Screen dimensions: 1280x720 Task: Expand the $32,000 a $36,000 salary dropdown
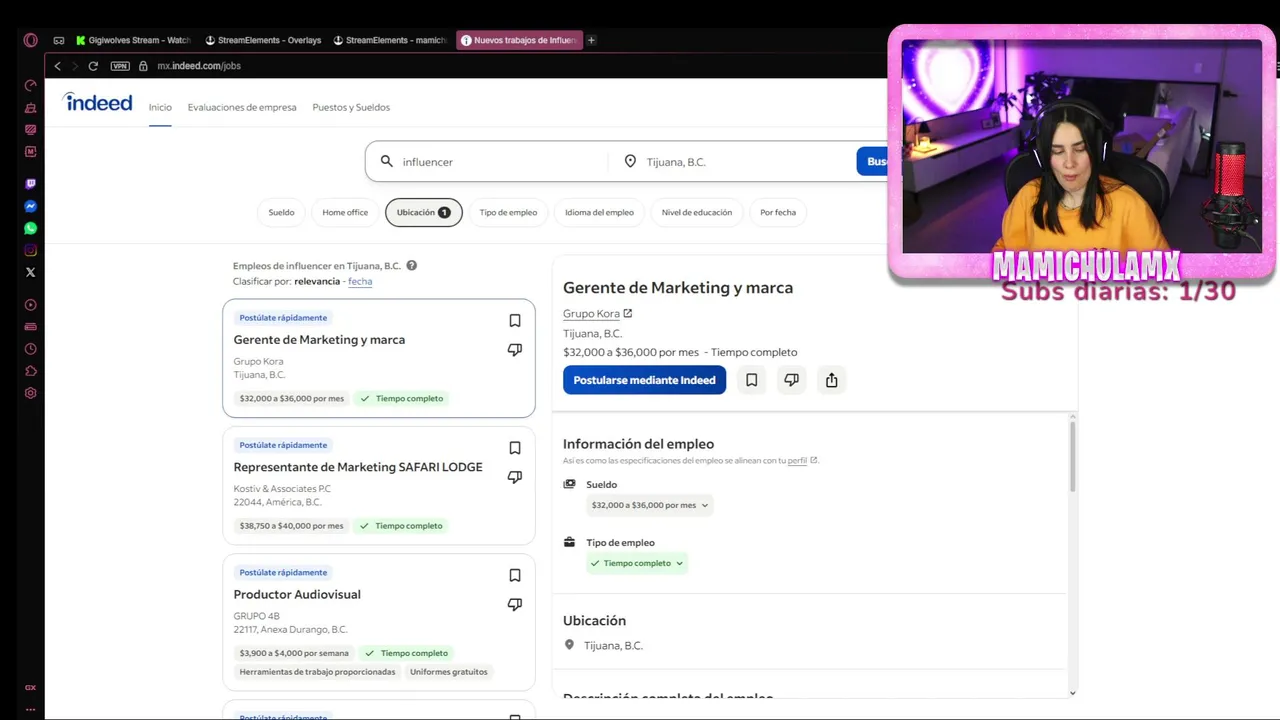650,505
